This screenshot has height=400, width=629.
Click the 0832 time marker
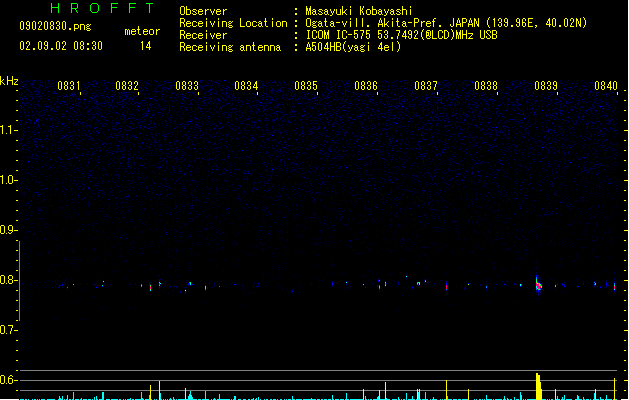(x=127, y=86)
